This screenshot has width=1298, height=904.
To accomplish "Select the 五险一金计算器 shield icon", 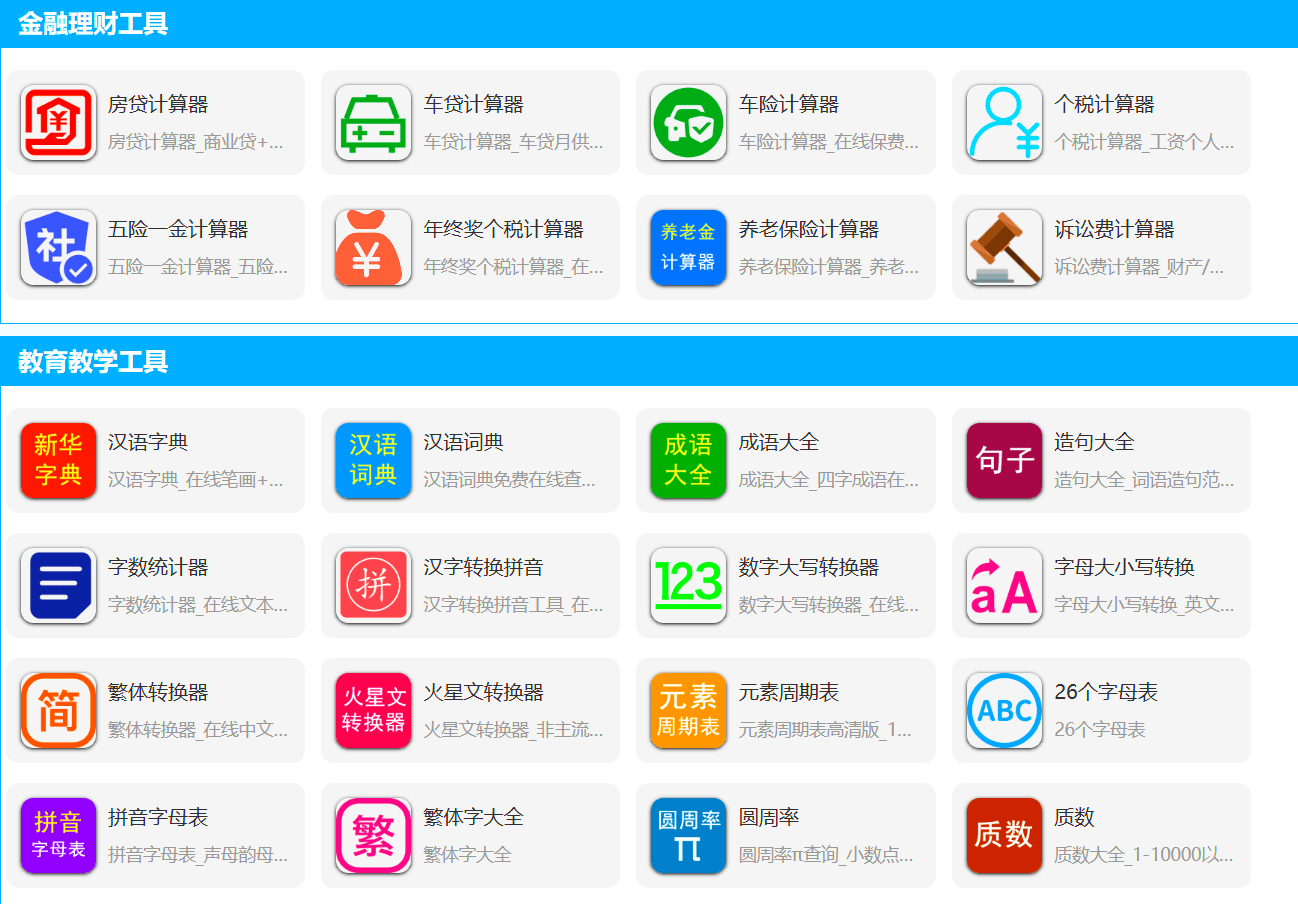I will [x=58, y=248].
